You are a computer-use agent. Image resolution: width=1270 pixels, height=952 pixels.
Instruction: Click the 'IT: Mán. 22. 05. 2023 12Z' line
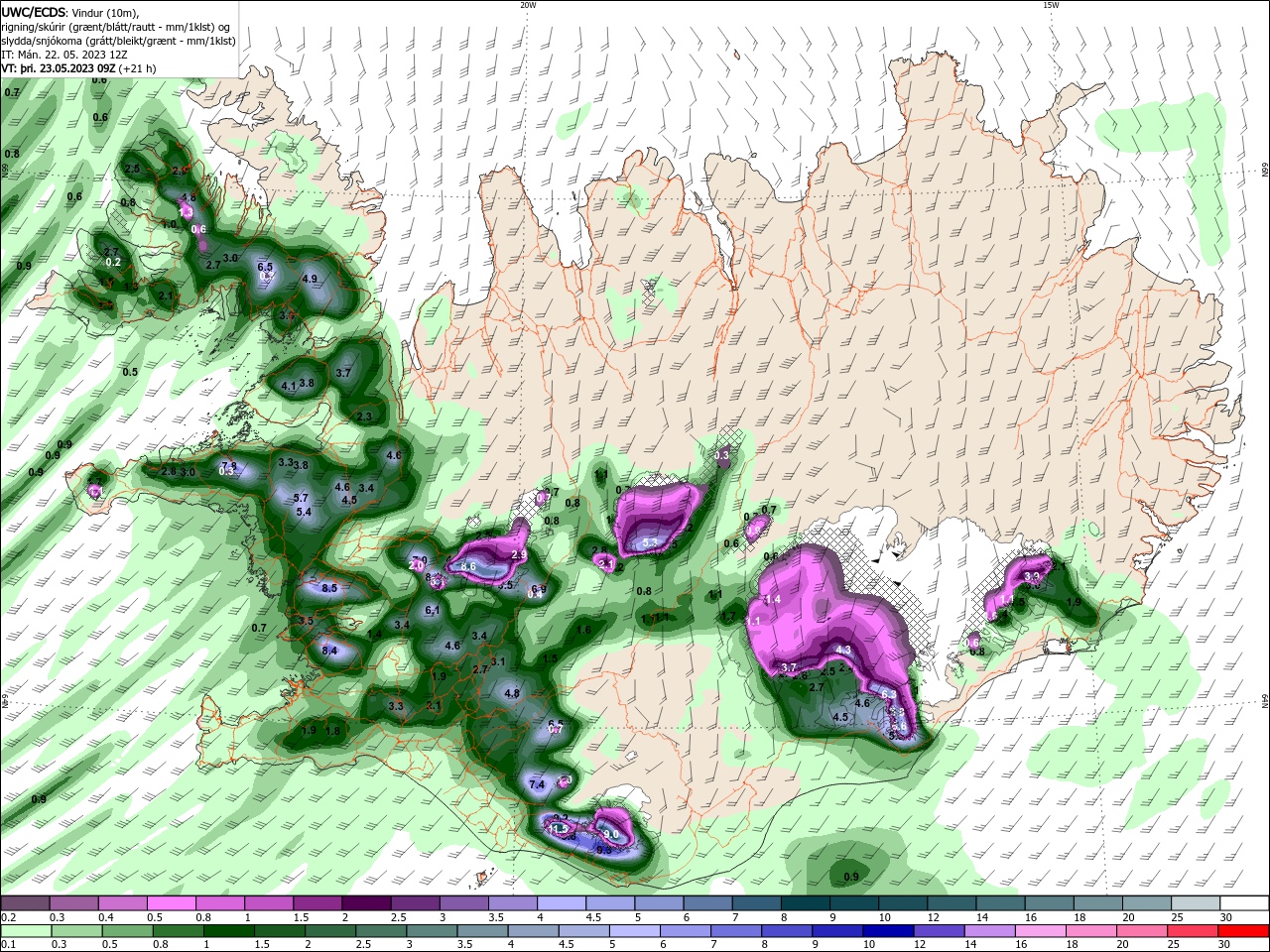click(x=65, y=55)
